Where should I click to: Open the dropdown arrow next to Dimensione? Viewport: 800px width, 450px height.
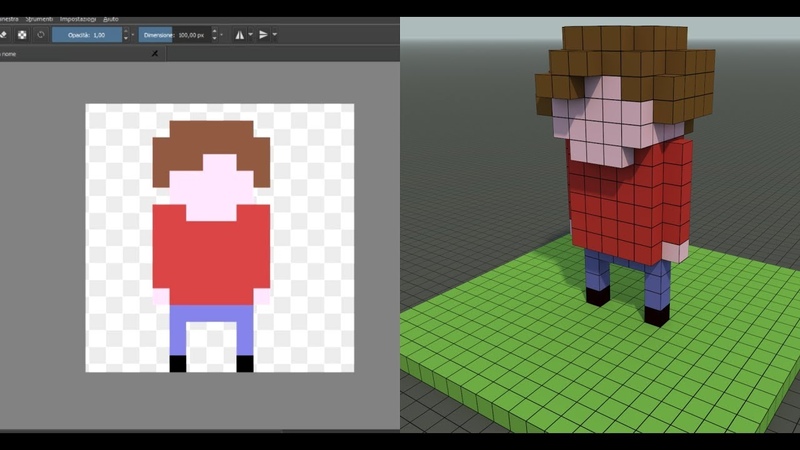221,35
